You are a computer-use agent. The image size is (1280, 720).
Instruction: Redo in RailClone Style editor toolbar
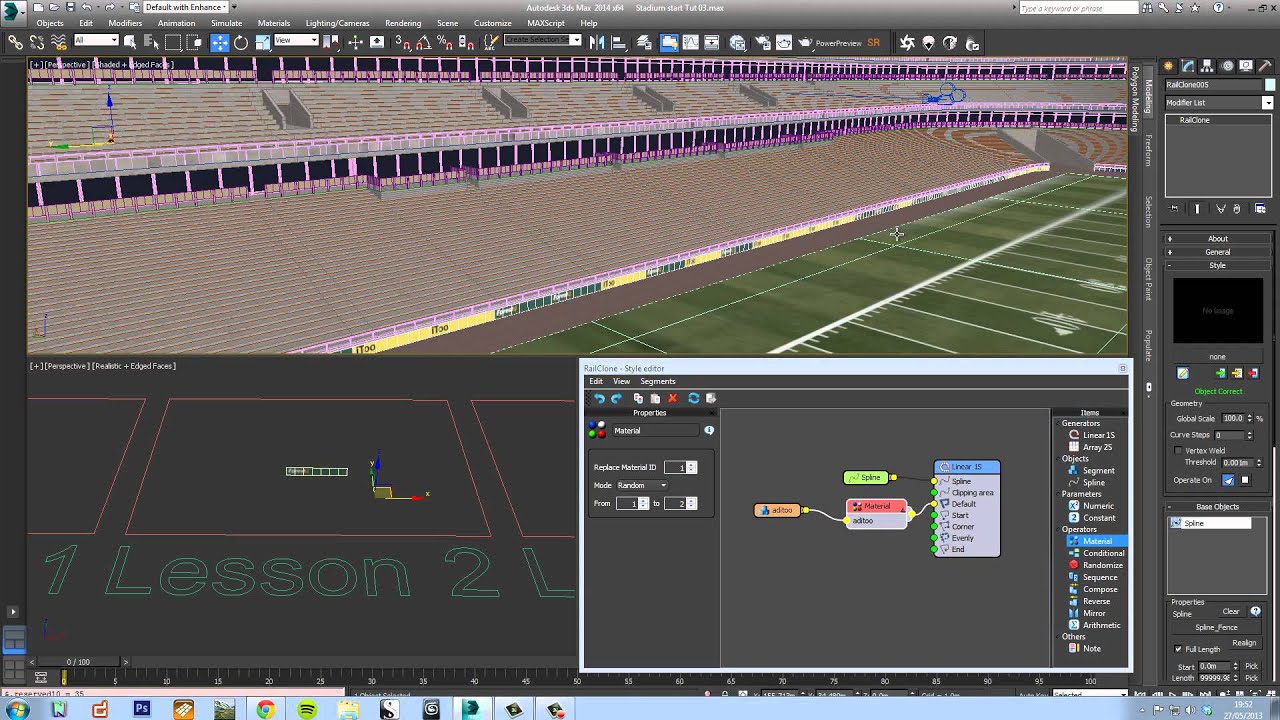click(x=616, y=398)
